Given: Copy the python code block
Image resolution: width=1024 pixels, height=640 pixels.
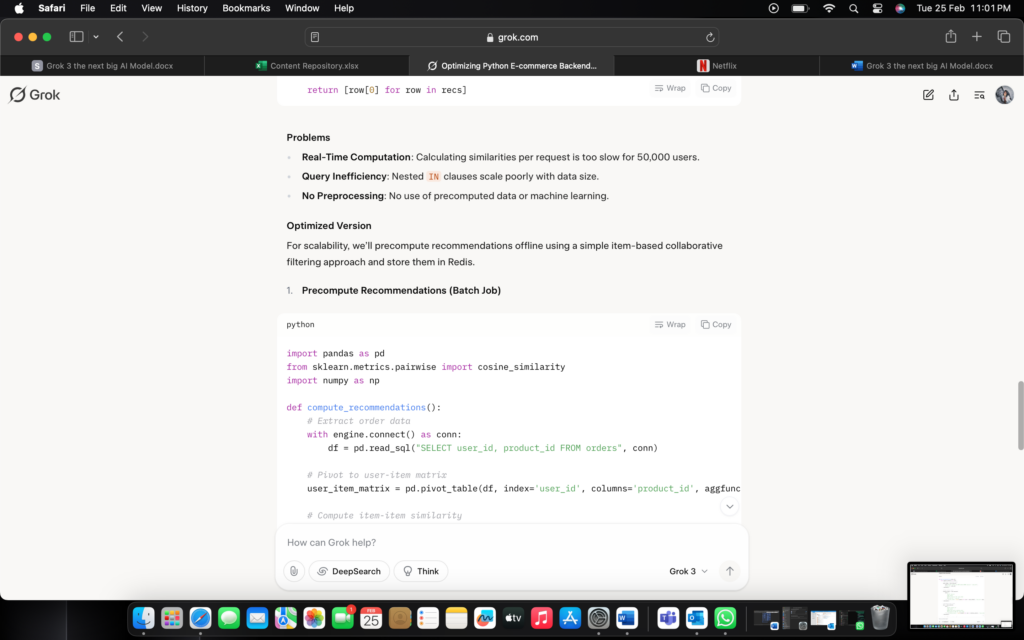Looking at the screenshot, I should tap(716, 324).
